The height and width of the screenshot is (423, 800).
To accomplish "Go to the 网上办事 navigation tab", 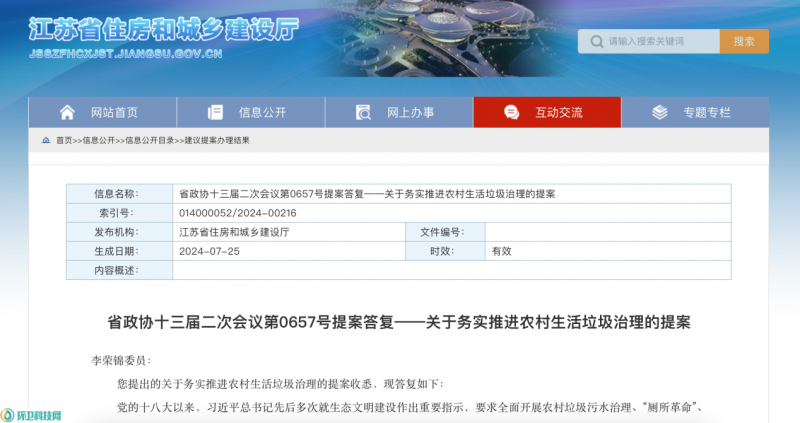I will pos(410,112).
